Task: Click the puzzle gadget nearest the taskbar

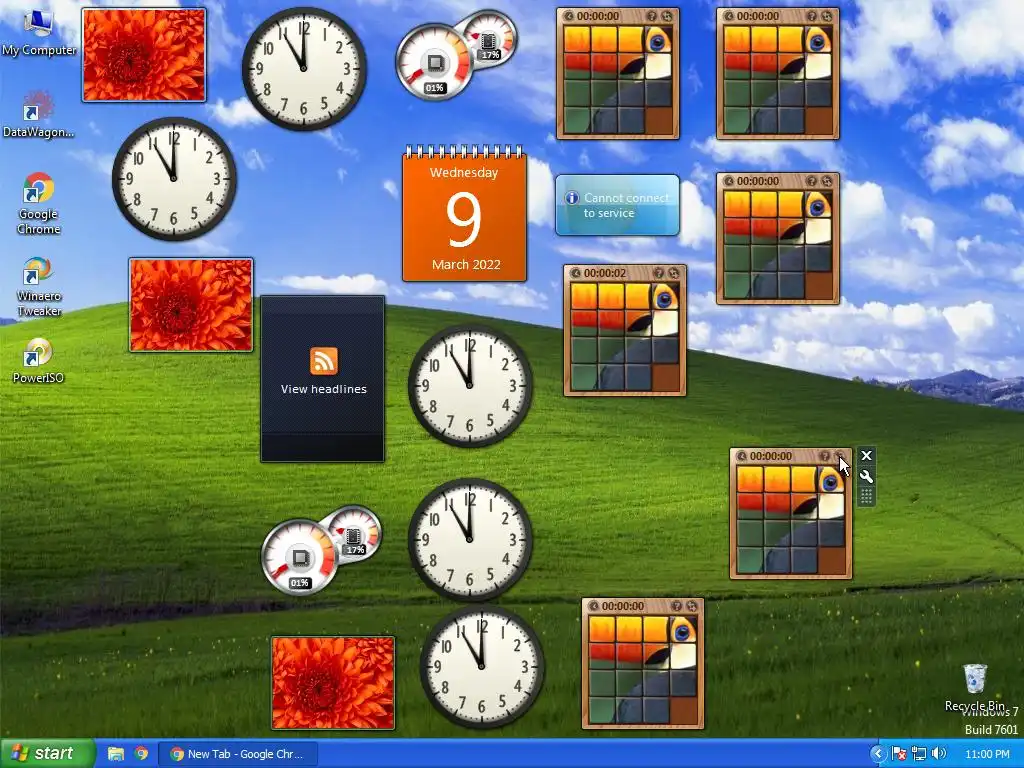Action: (643, 664)
